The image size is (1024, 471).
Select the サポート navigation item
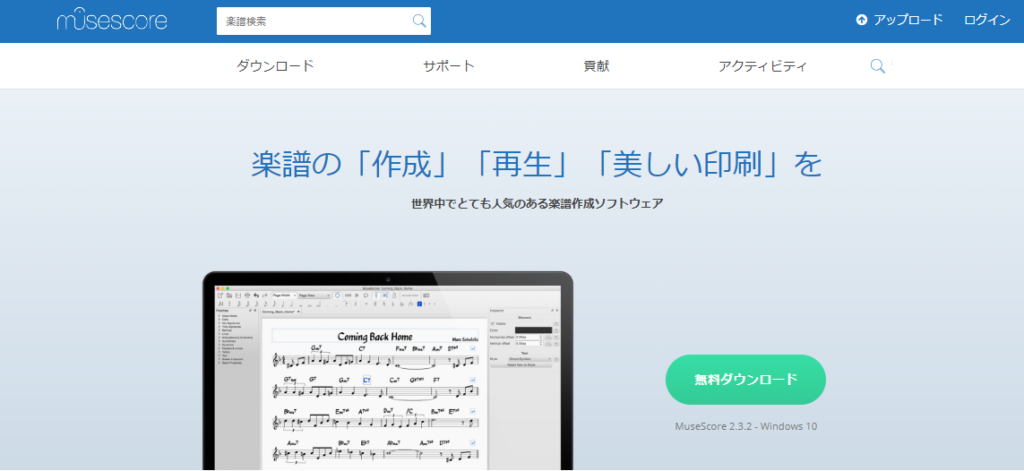click(x=448, y=66)
